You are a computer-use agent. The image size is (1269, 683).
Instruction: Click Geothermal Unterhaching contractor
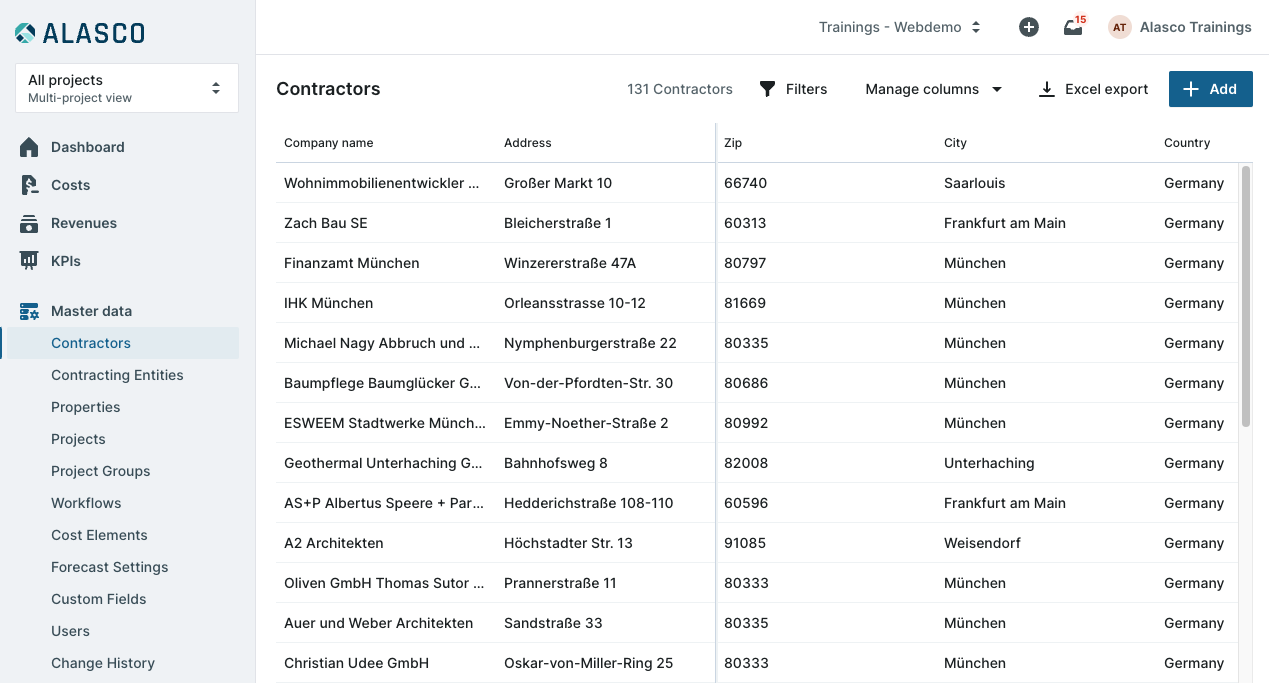click(x=384, y=463)
